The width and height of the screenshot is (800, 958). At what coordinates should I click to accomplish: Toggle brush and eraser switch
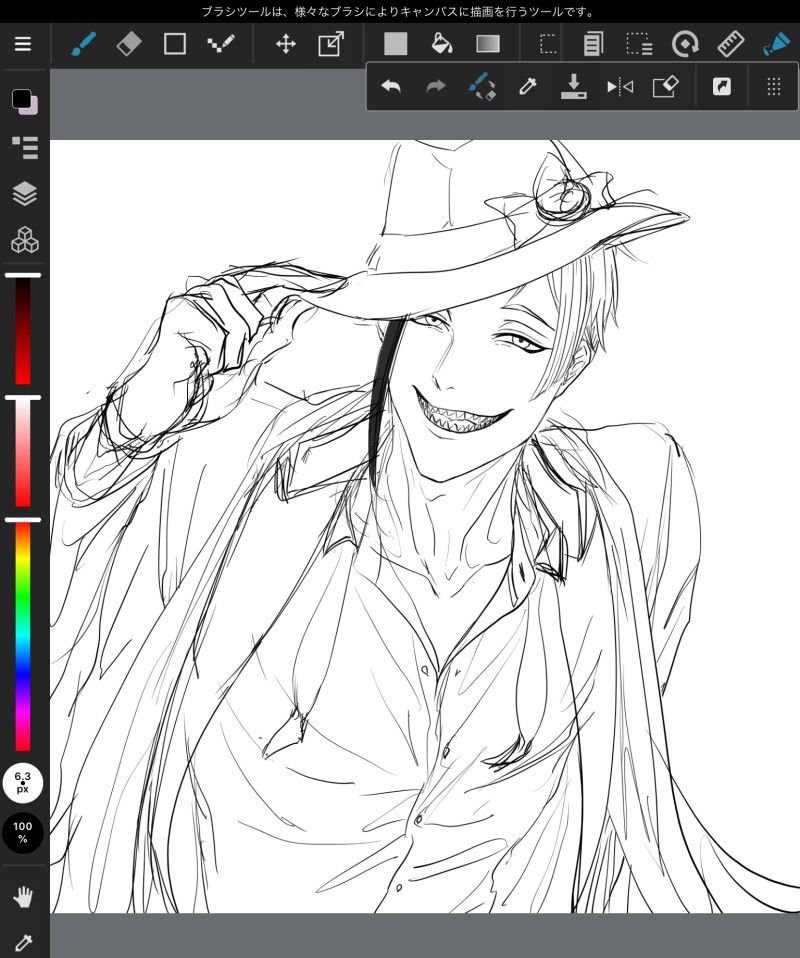[x=482, y=87]
